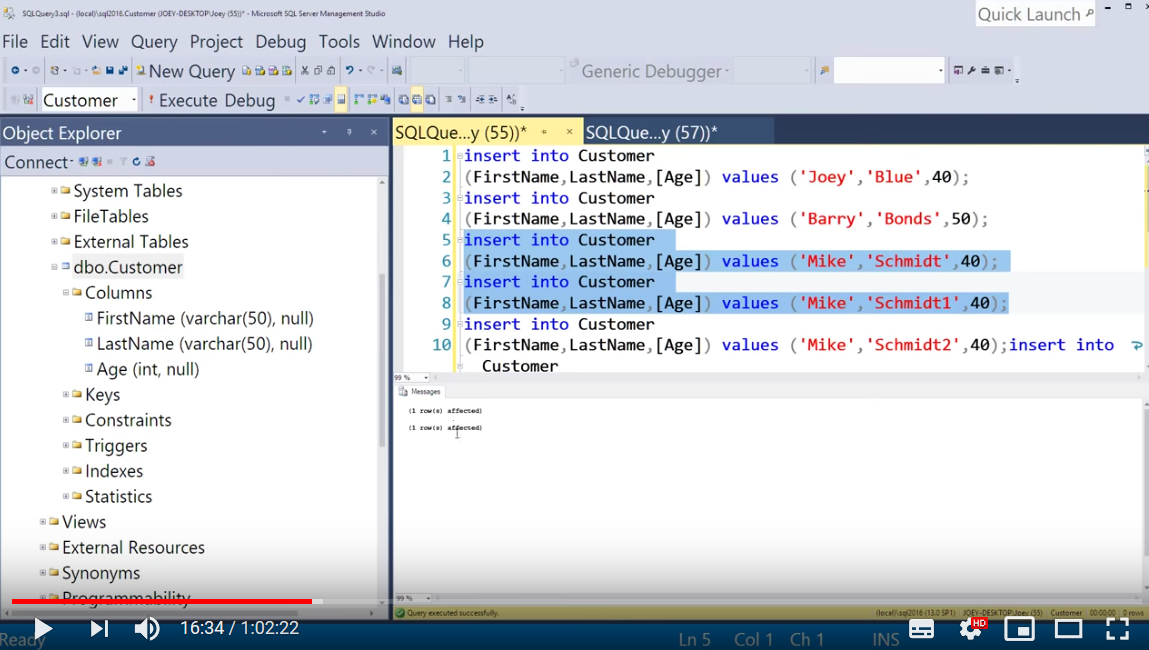Select the Age (int, null) column row

point(147,369)
